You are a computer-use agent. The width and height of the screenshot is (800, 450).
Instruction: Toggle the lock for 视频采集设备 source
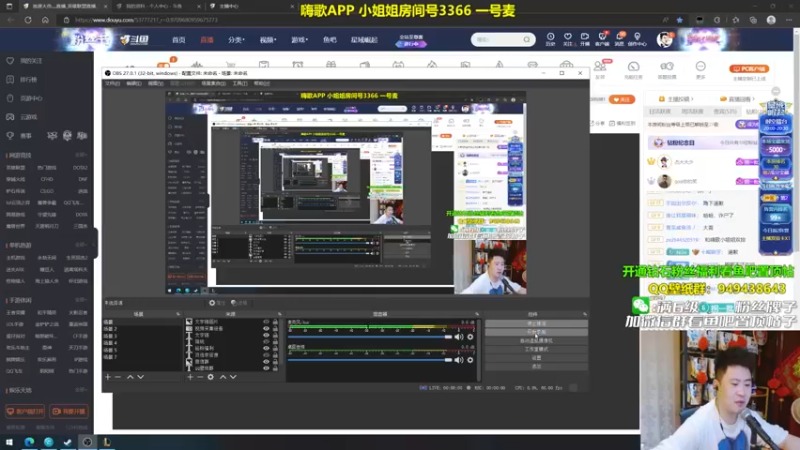276,329
